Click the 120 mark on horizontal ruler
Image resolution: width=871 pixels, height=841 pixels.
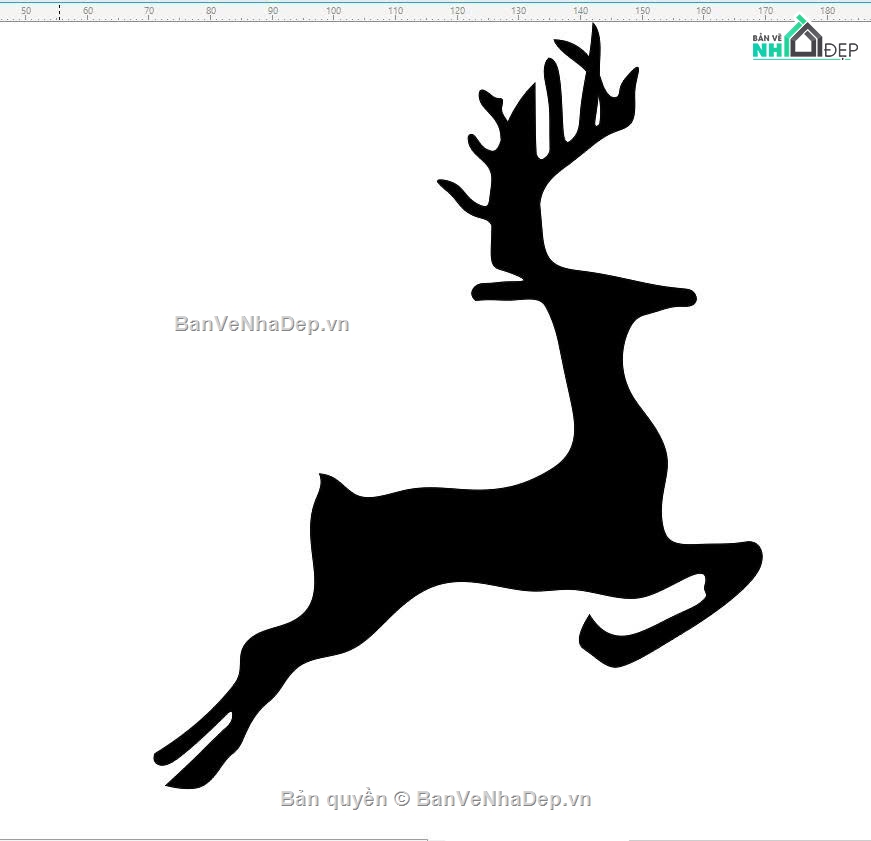click(x=457, y=11)
